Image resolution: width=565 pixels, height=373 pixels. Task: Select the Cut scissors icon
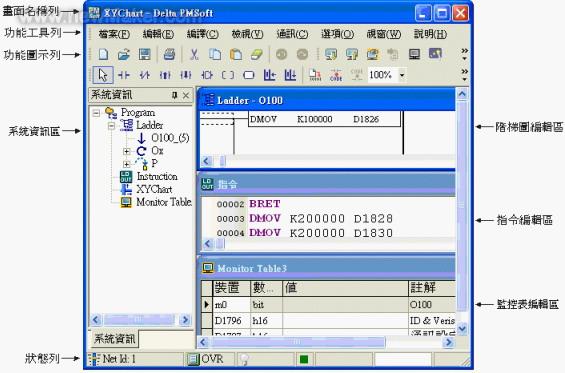[194, 55]
